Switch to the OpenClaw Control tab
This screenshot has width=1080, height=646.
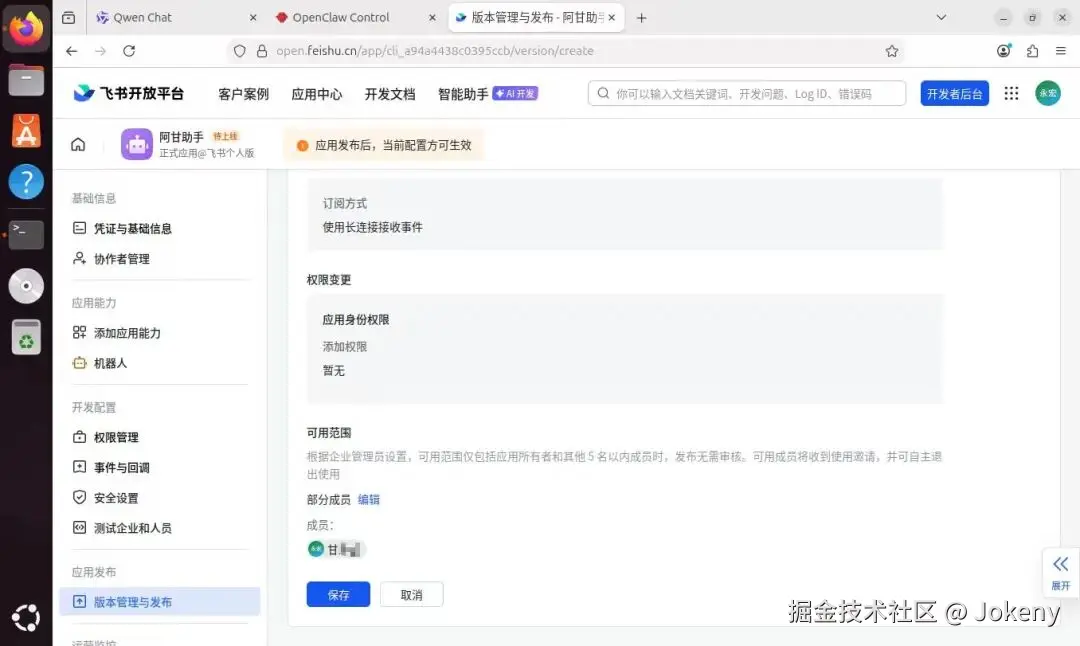click(356, 17)
